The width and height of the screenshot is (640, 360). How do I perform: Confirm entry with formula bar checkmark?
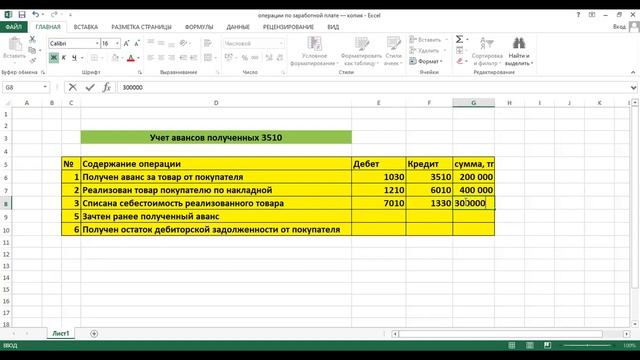pyautogui.click(x=90, y=87)
